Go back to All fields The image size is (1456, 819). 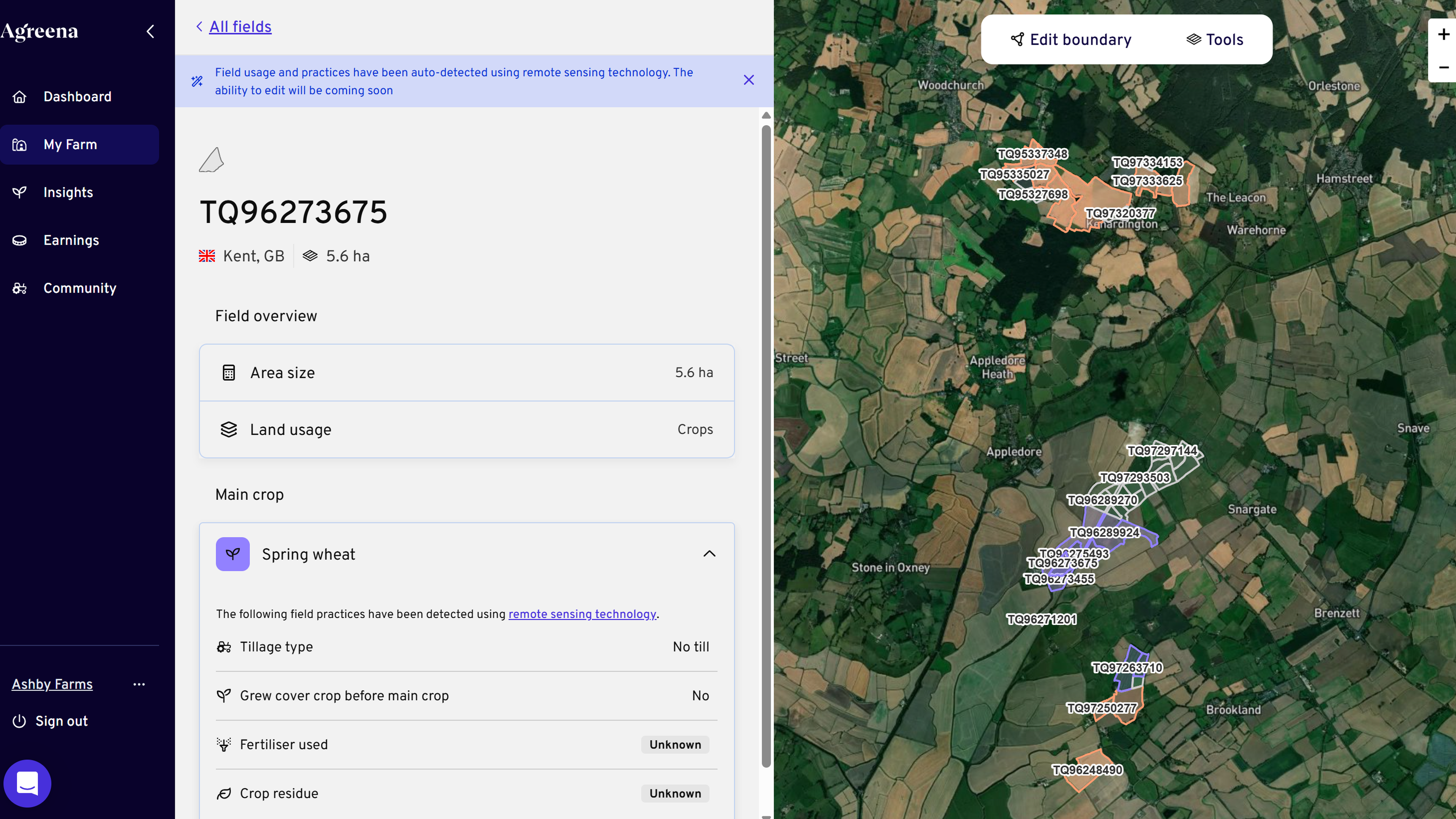coord(240,27)
